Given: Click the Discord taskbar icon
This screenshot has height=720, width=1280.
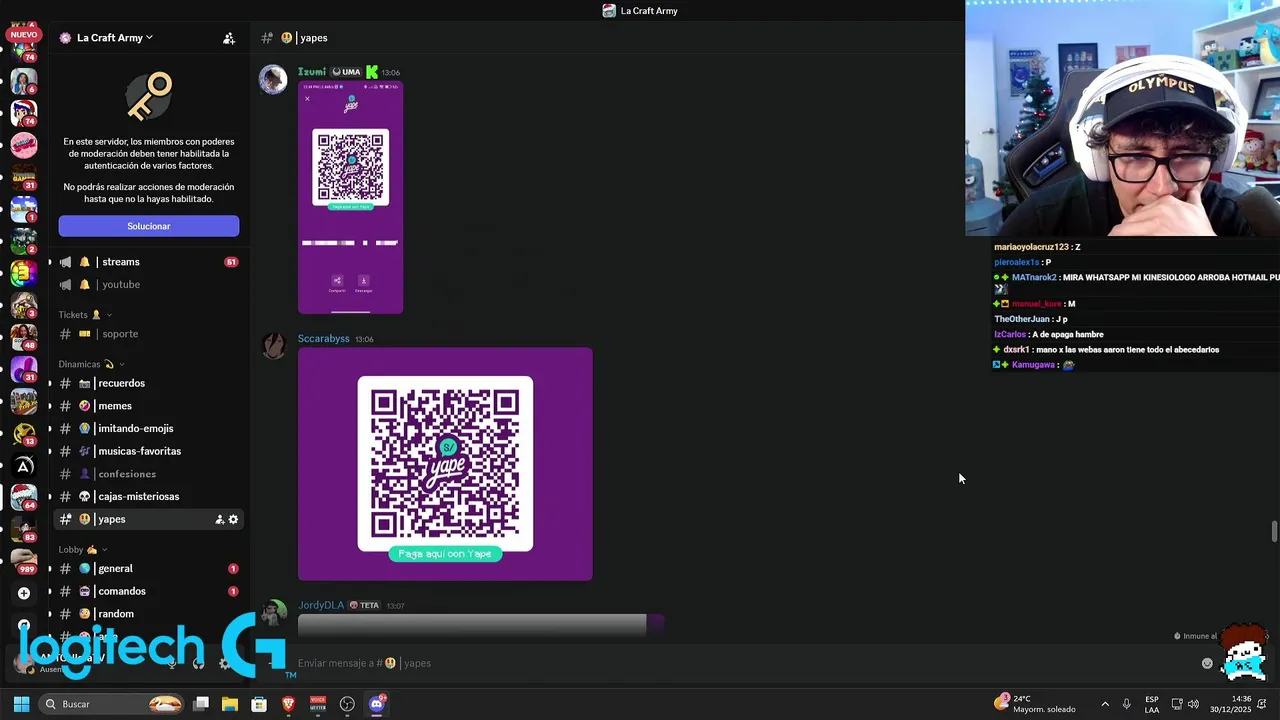Looking at the screenshot, I should tap(377, 704).
